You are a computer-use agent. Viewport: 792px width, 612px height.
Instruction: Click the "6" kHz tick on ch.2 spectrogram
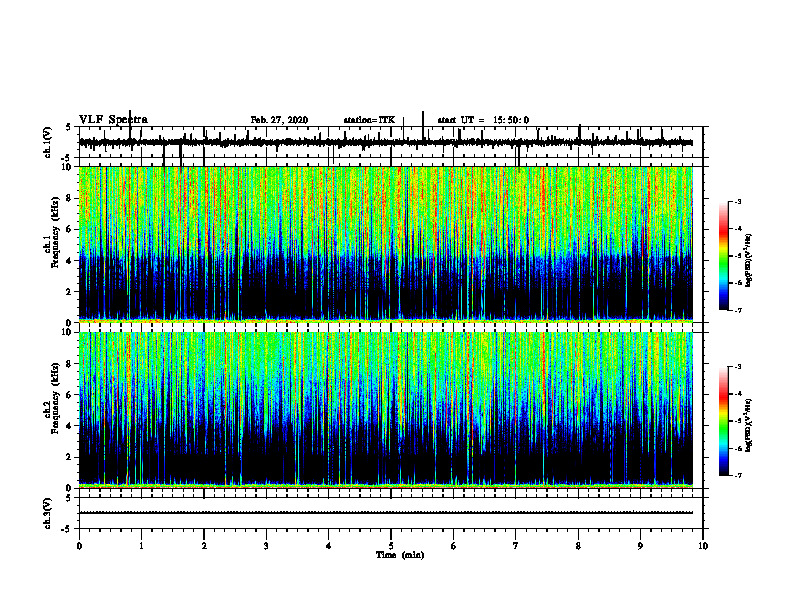(69, 395)
